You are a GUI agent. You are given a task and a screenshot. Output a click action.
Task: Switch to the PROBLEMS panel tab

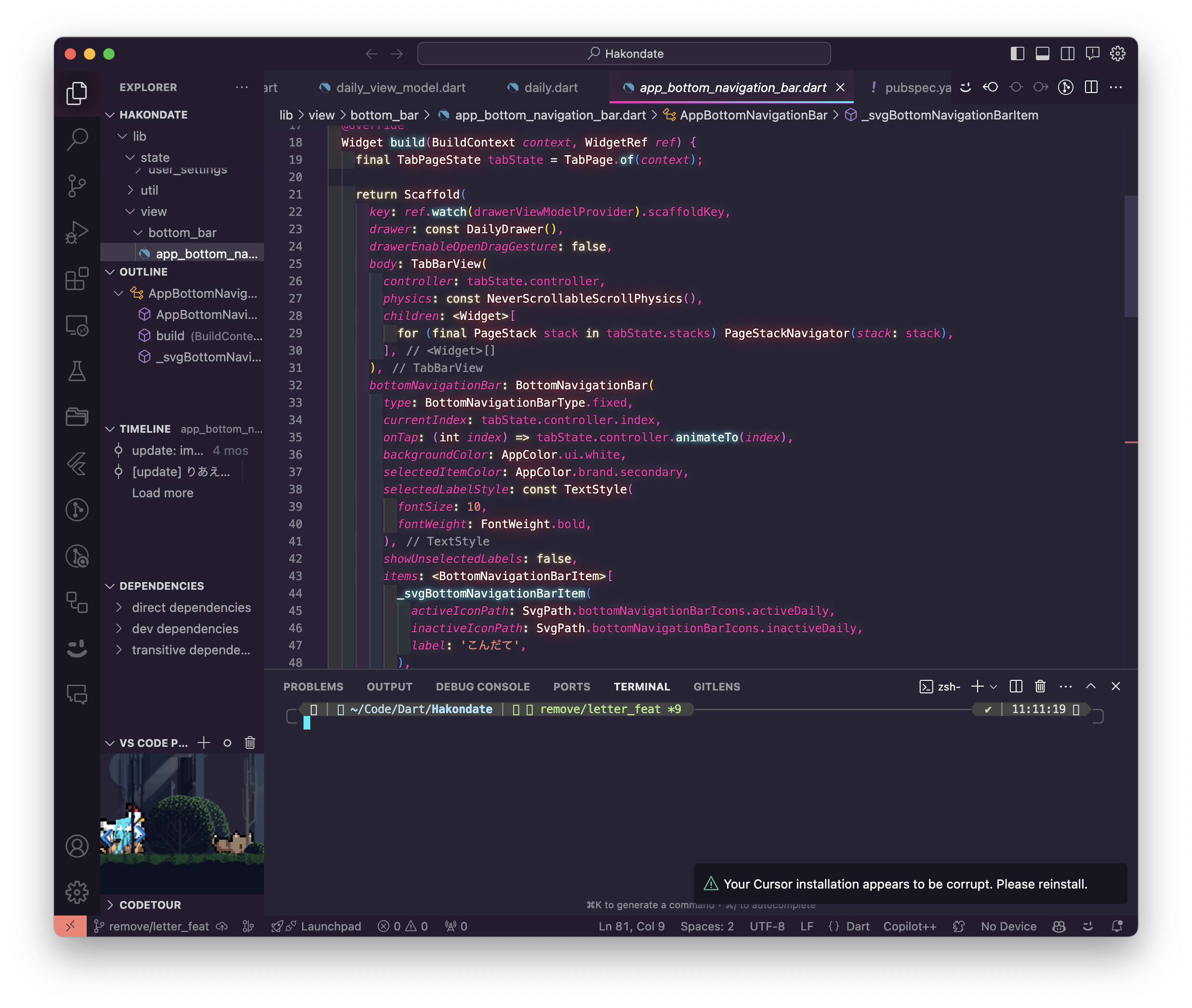tap(313, 687)
